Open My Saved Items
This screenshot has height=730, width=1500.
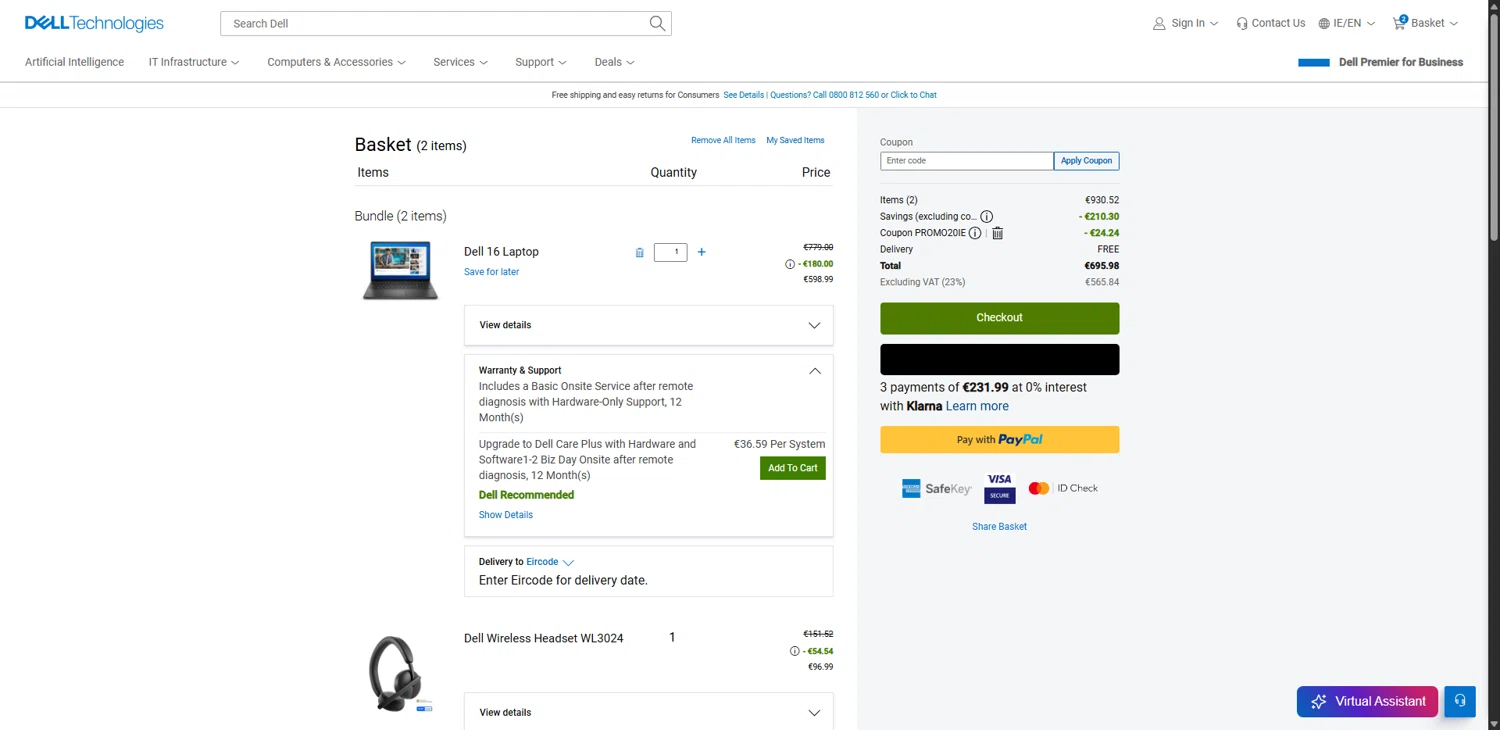point(795,140)
